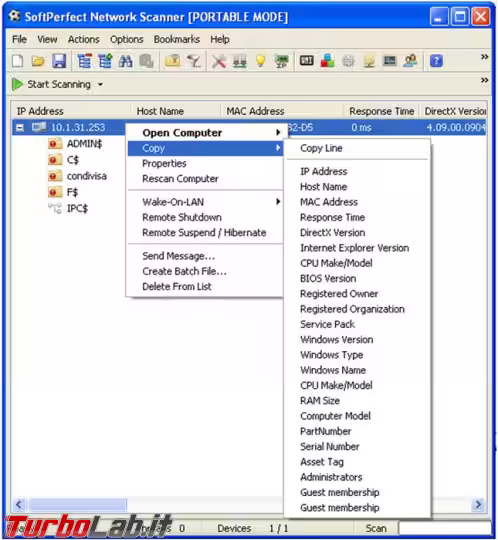Click the Save floppy disk toolbar icon
This screenshot has height=540, width=498.
click(59, 61)
